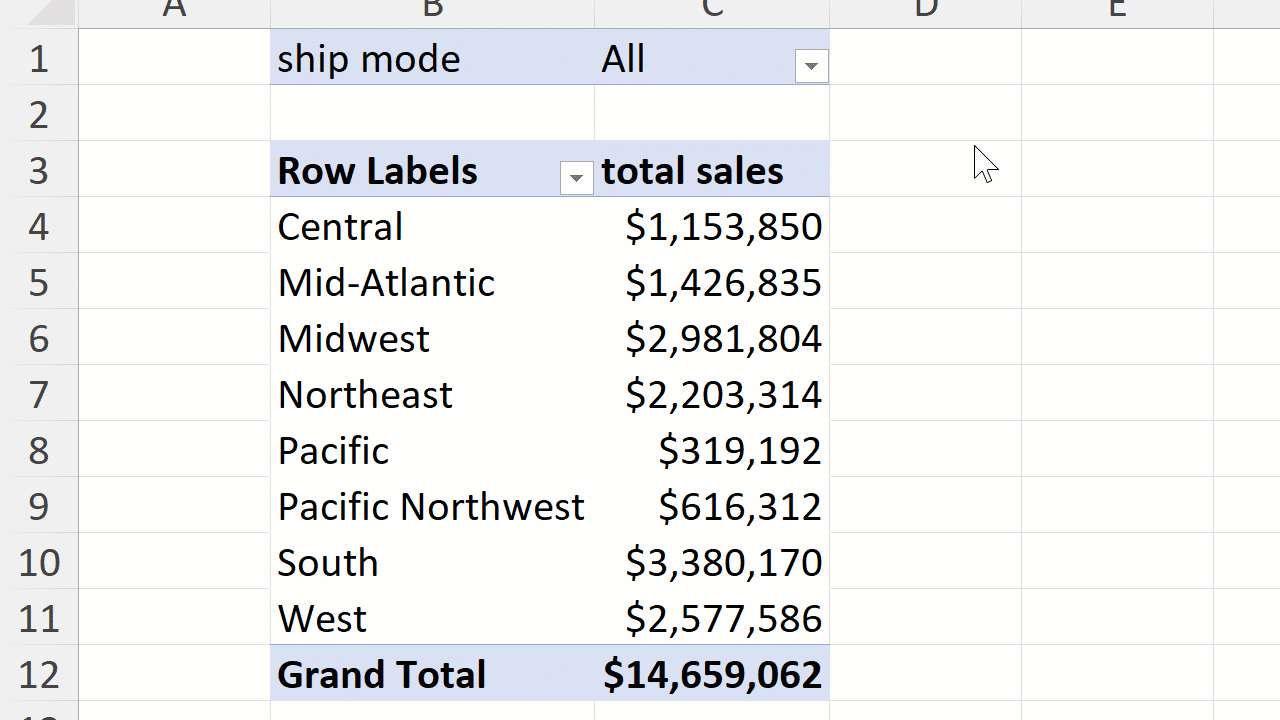This screenshot has width=1280, height=720.
Task: Click row header number 7
Action: point(39,395)
